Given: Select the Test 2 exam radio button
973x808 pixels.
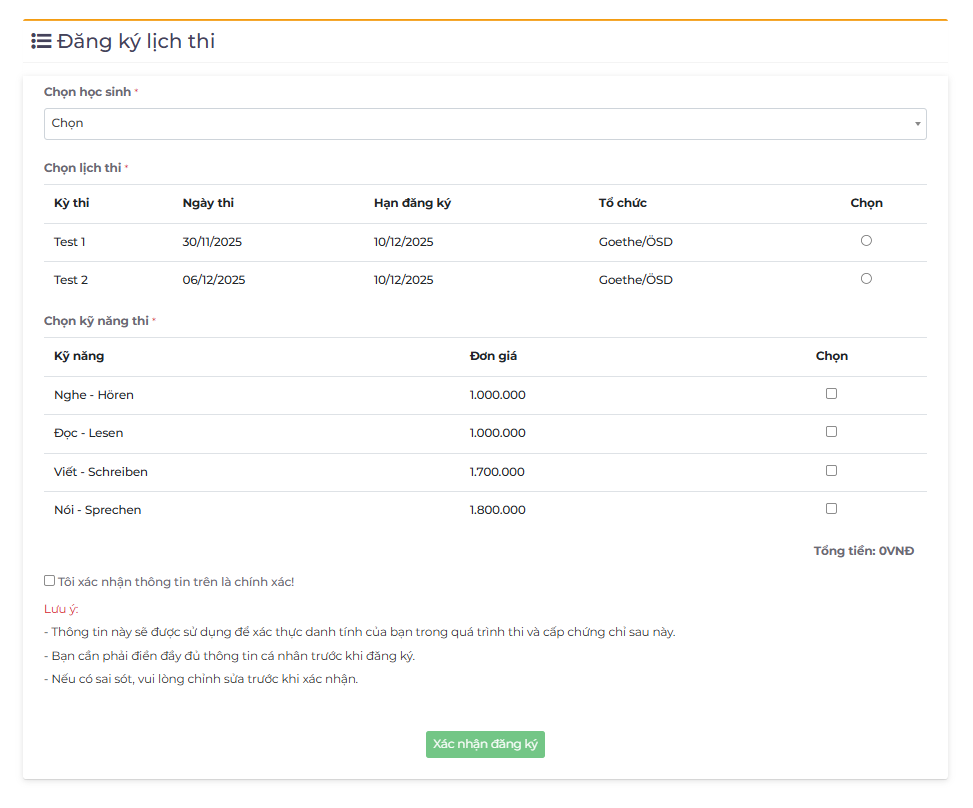Looking at the screenshot, I should [866, 279].
